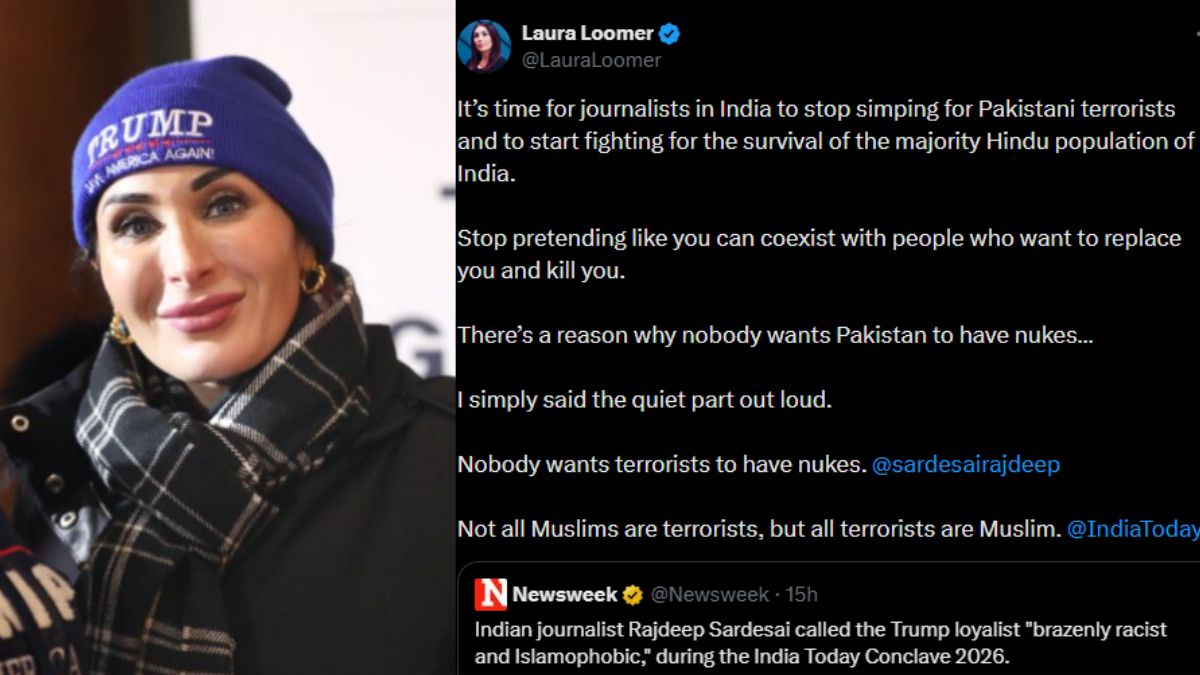Viewport: 1200px width, 675px height.
Task: Click the "Nobody wants terrorists to have nukes" text
Action: coord(660,465)
